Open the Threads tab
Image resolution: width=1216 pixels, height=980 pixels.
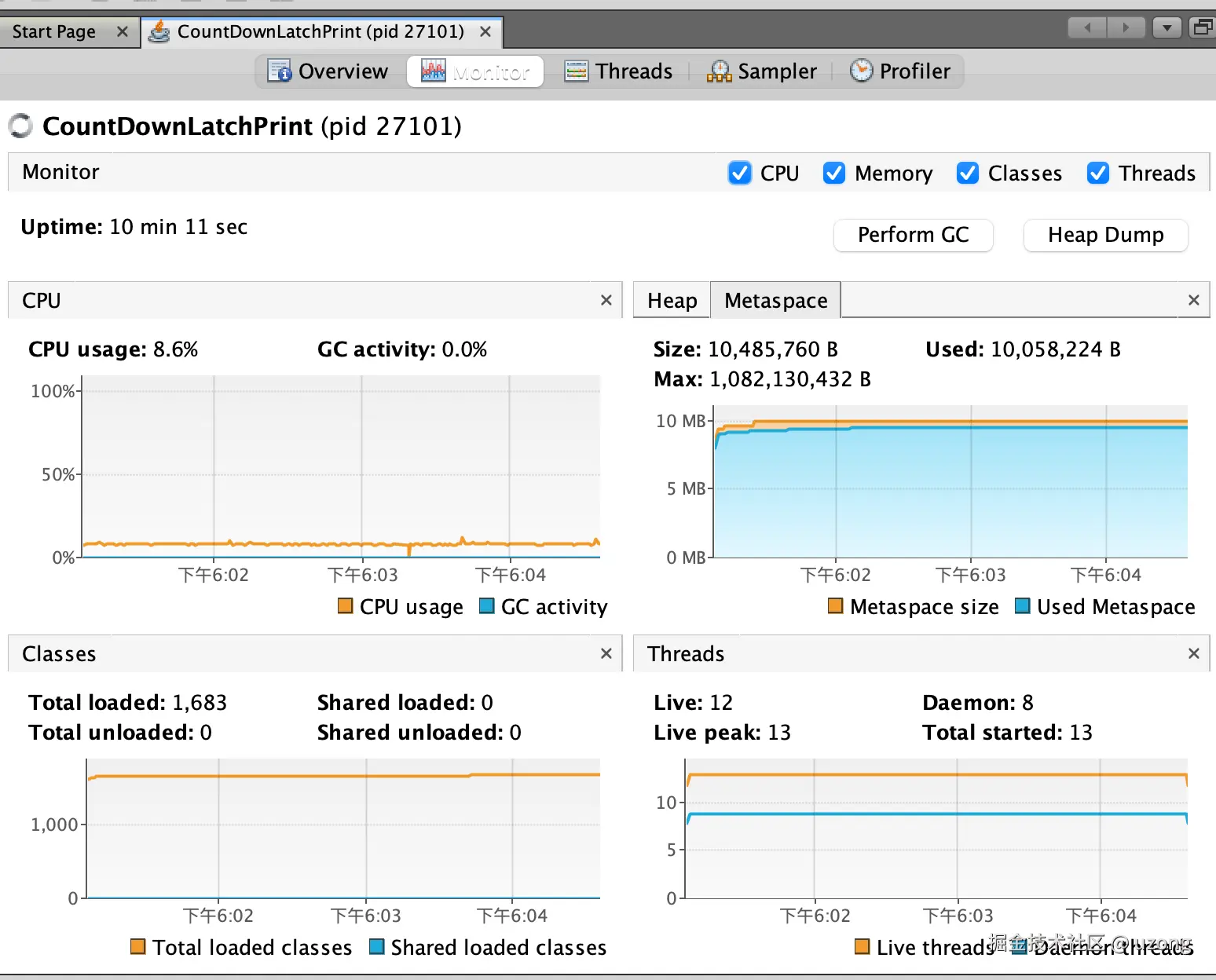(x=618, y=71)
